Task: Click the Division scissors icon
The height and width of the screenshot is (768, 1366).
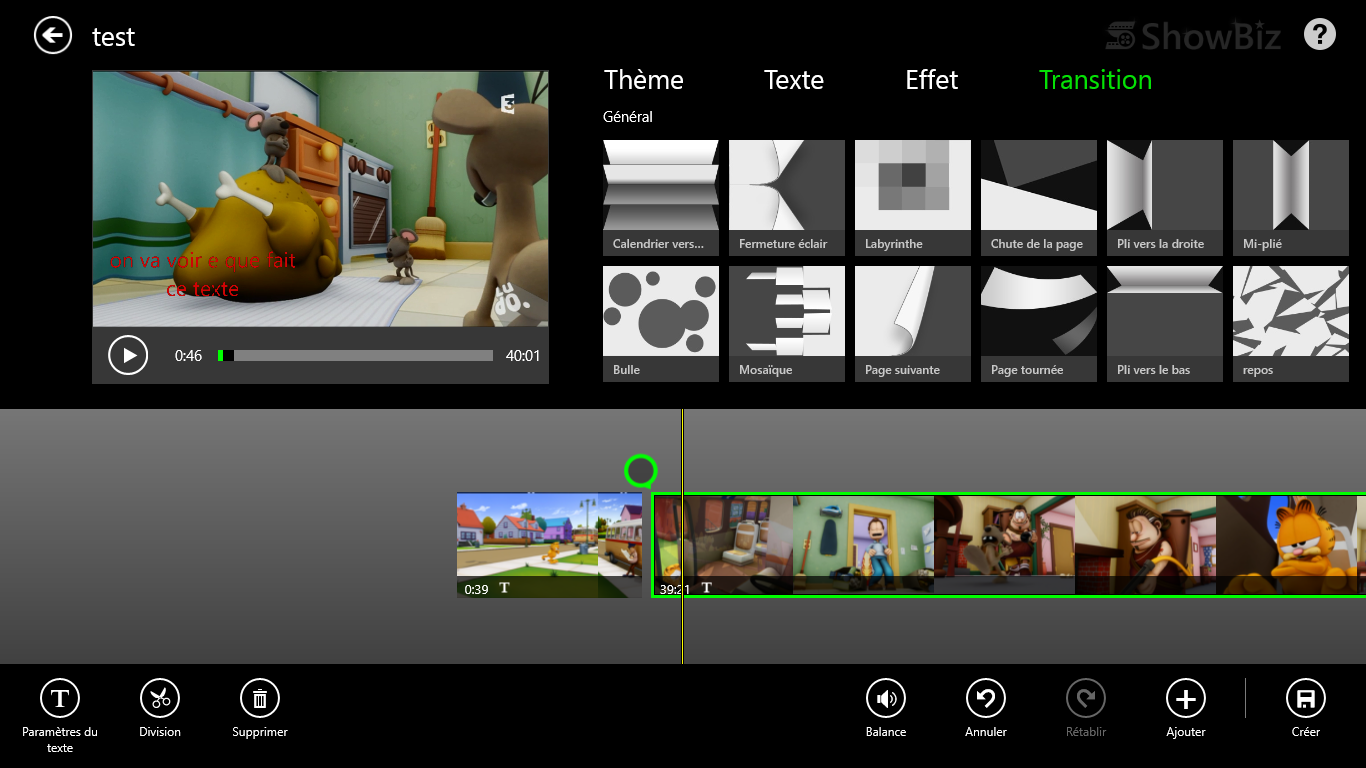Action: click(160, 698)
